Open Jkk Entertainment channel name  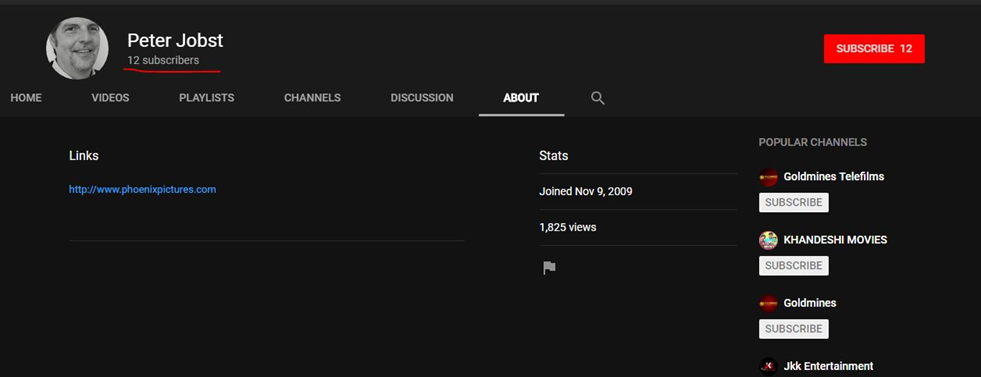coord(828,366)
